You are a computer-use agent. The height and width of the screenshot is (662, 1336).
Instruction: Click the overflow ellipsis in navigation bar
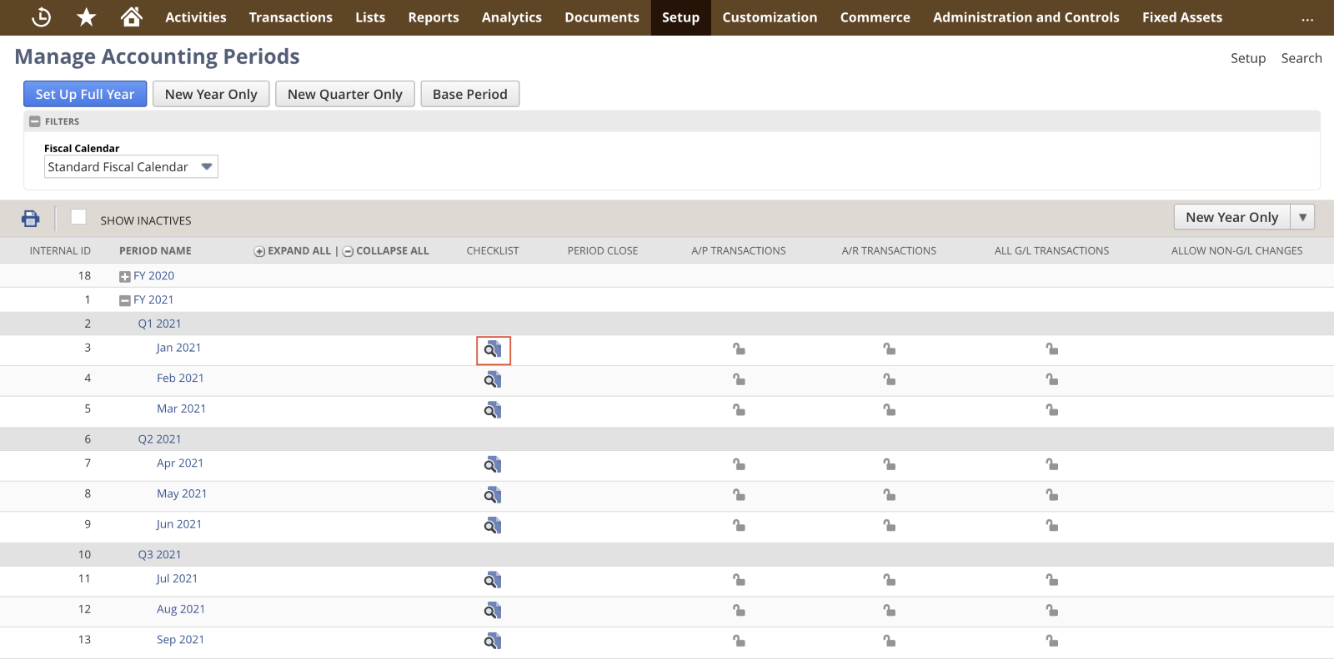(x=1306, y=18)
